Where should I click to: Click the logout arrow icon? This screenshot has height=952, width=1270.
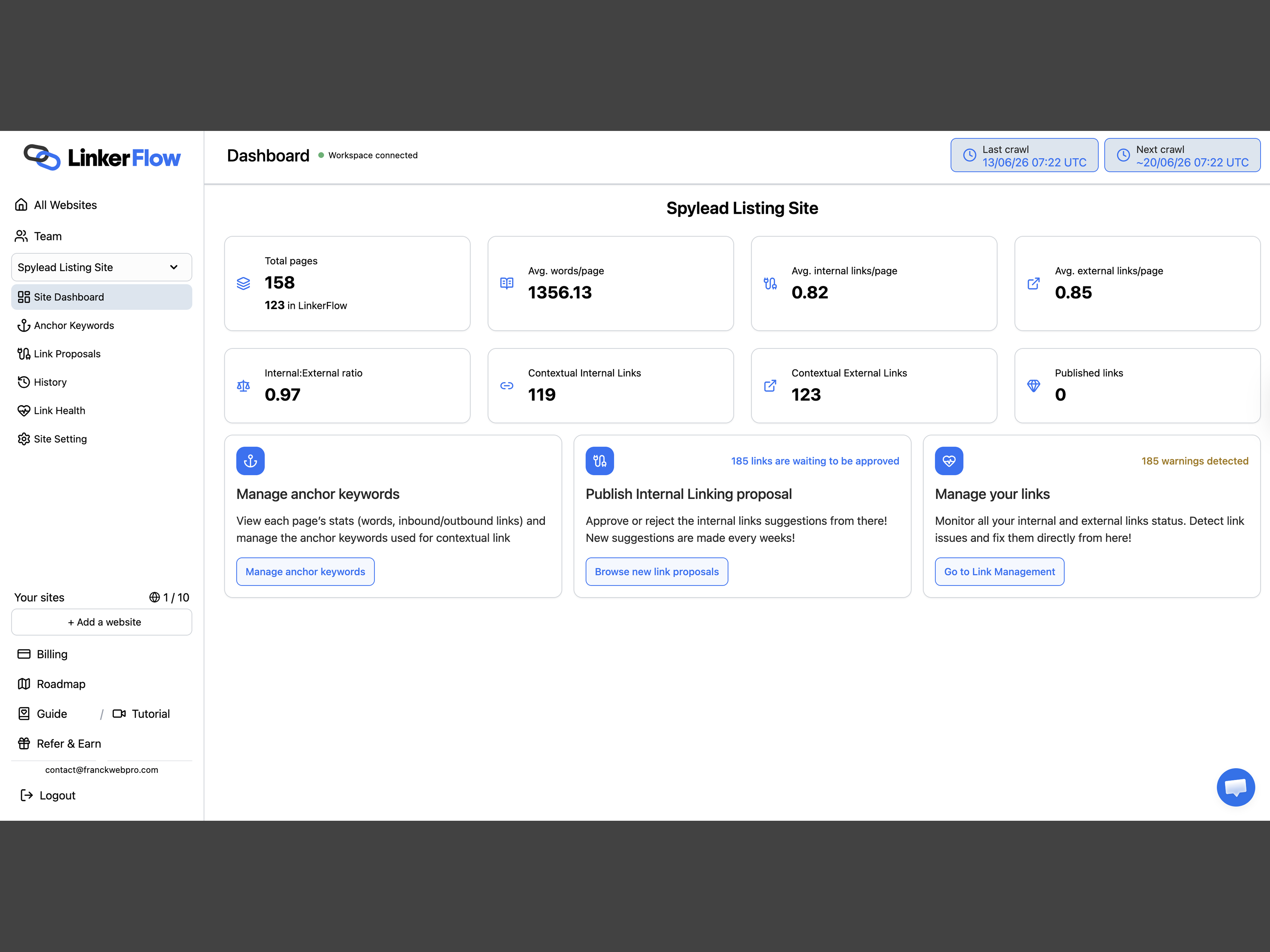click(26, 795)
